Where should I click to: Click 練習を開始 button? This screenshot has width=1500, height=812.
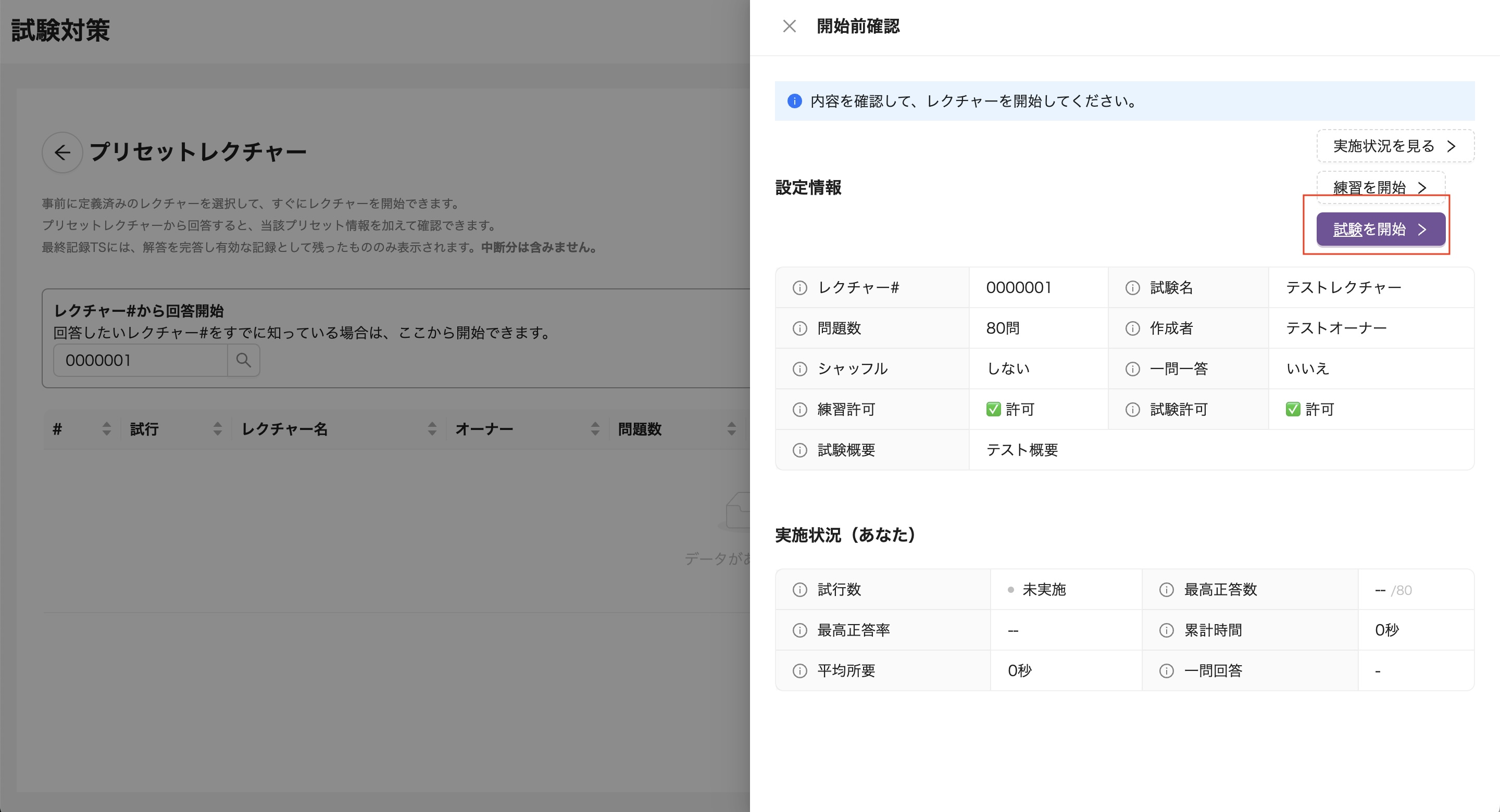click(x=1381, y=187)
